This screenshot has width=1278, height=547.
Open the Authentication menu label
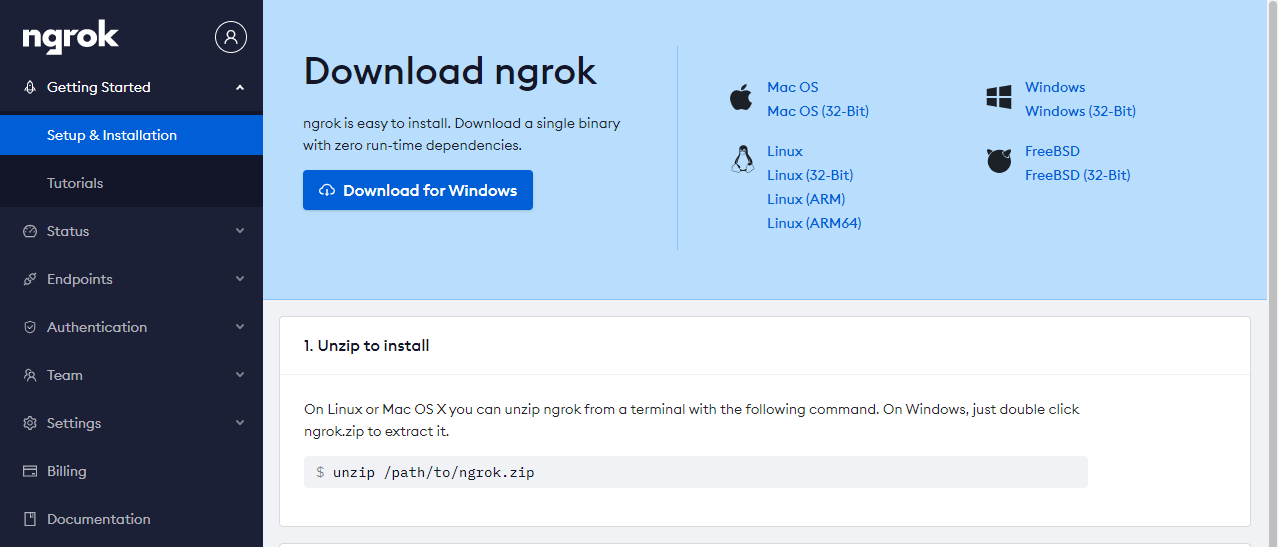97,327
